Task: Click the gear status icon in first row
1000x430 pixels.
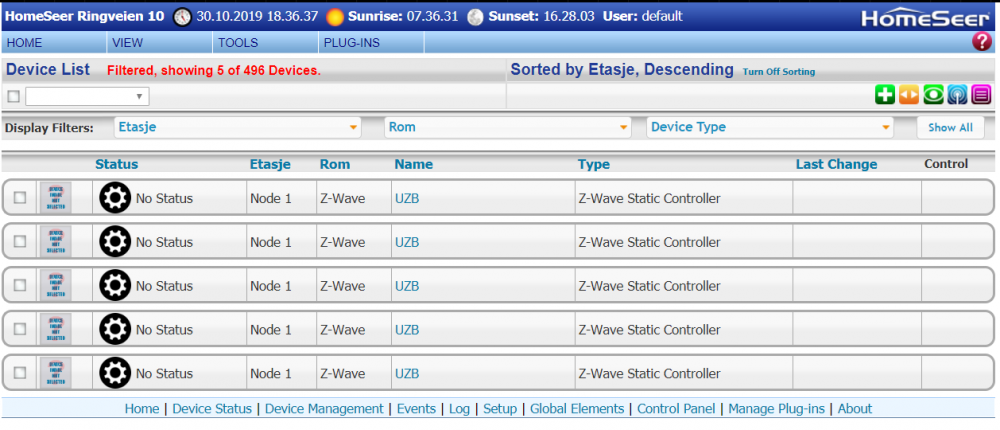Action: [x=115, y=198]
